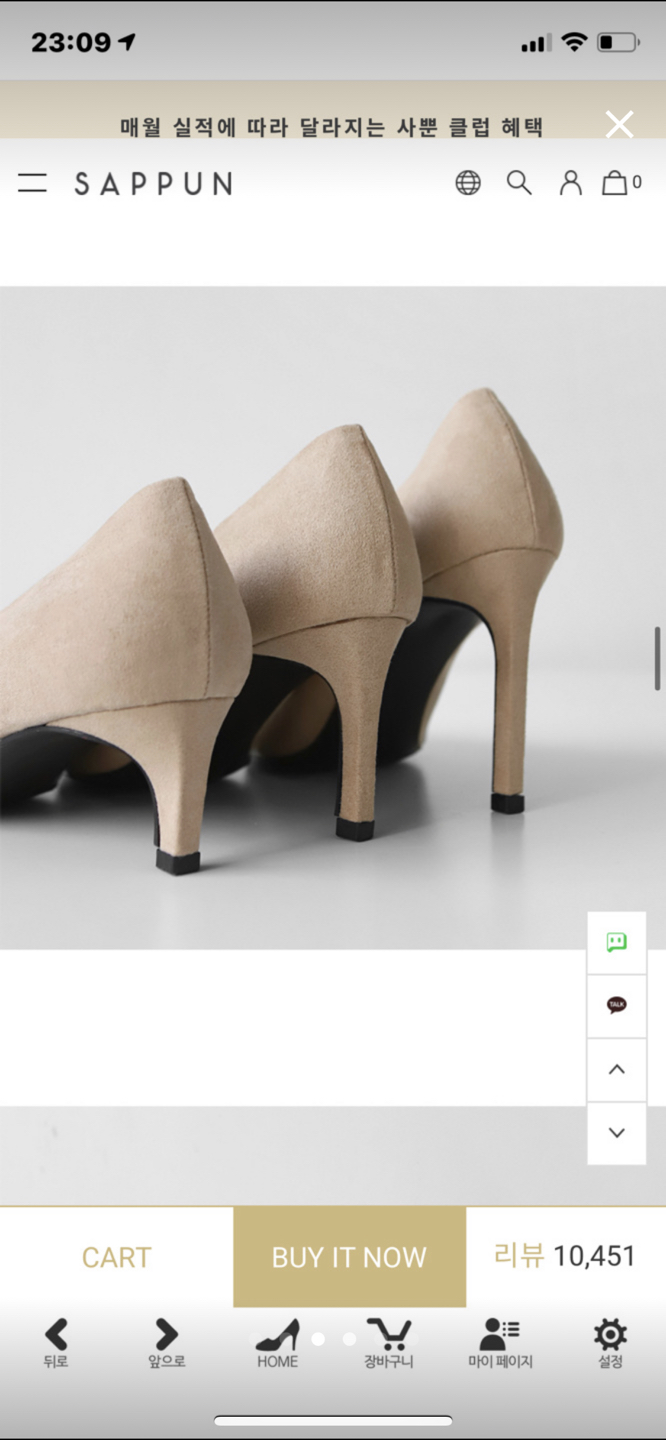
Task: Jump to page top with up chevron
Action: [x=617, y=1069]
